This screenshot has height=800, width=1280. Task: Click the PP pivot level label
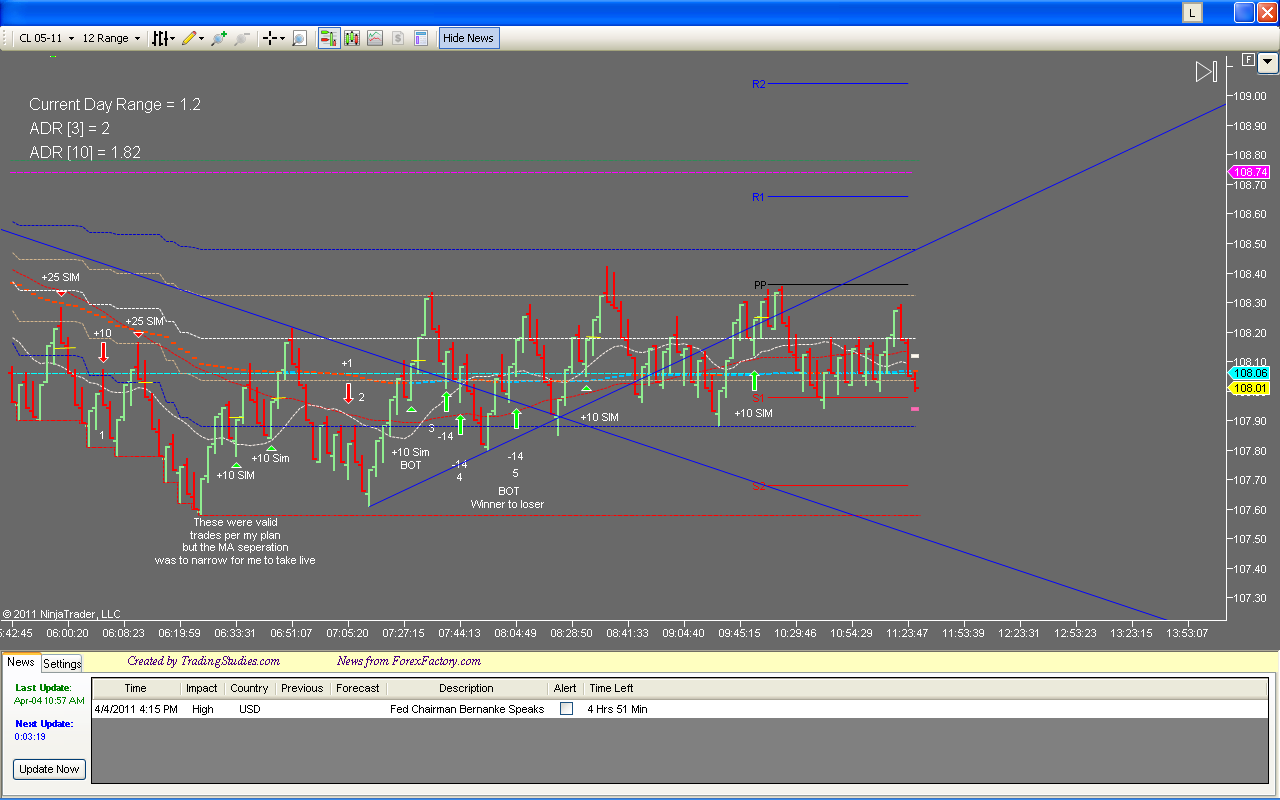760,285
